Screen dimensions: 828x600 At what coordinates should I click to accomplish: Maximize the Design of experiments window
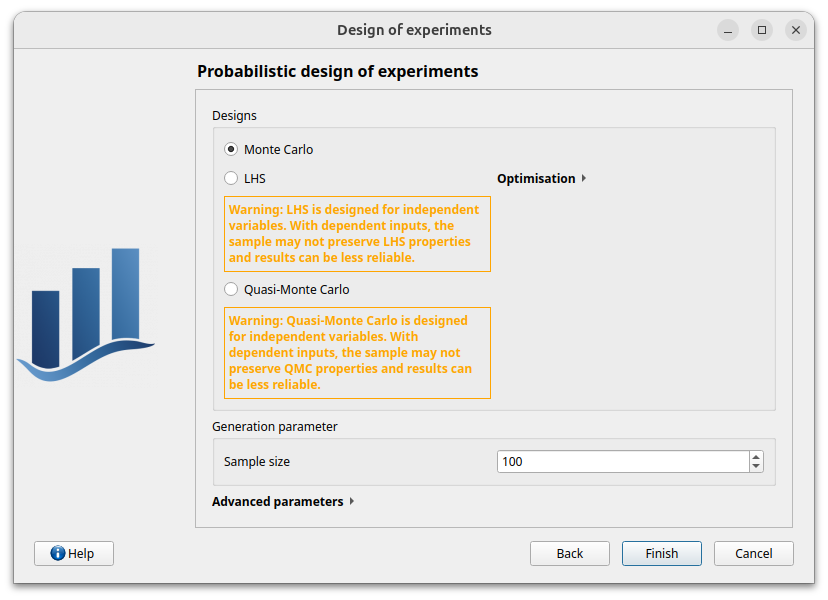point(762,30)
